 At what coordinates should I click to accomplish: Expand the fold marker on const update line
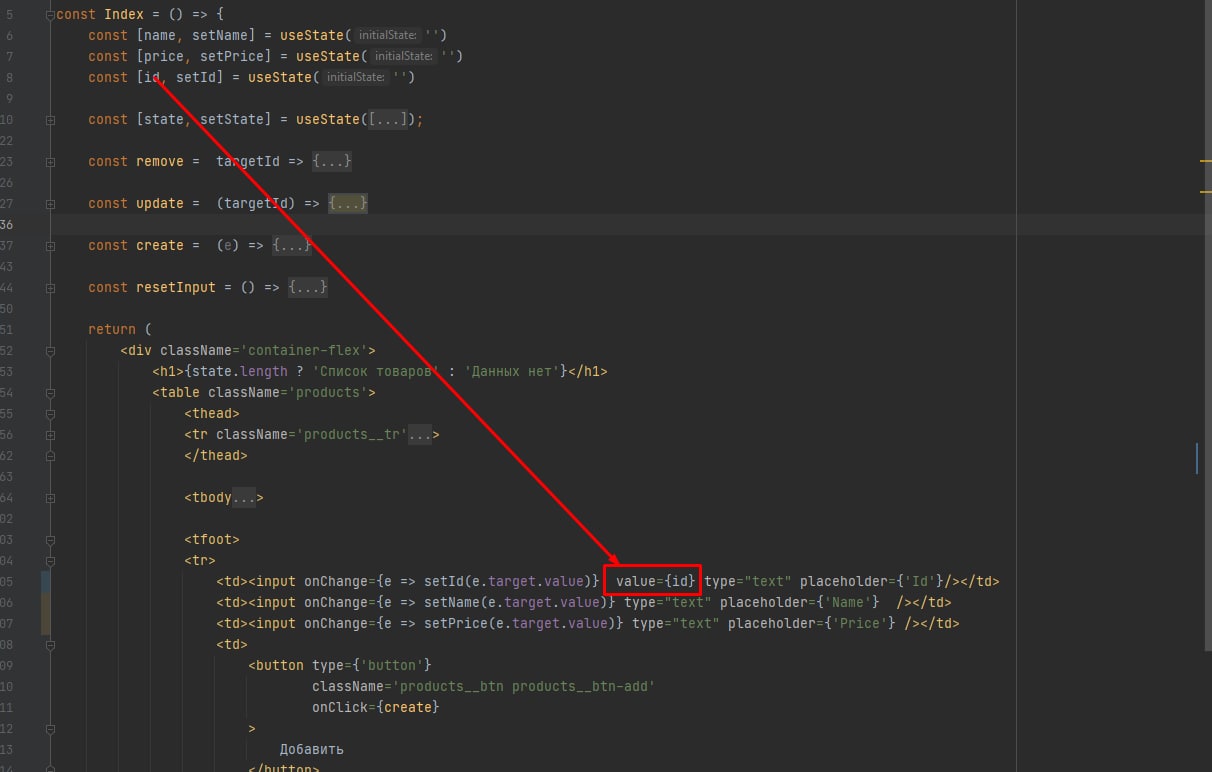50,203
